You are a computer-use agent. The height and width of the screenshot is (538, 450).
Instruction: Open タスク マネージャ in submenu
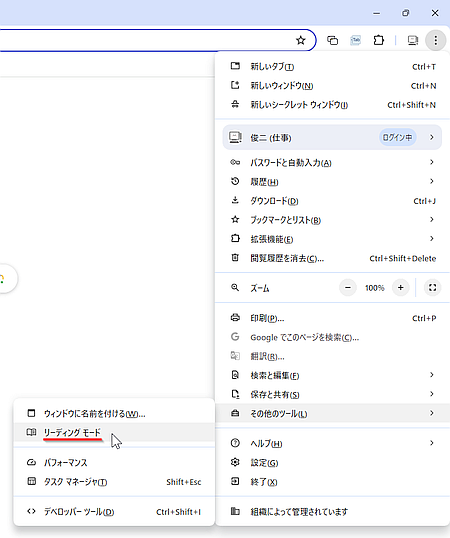click(x=114, y=482)
